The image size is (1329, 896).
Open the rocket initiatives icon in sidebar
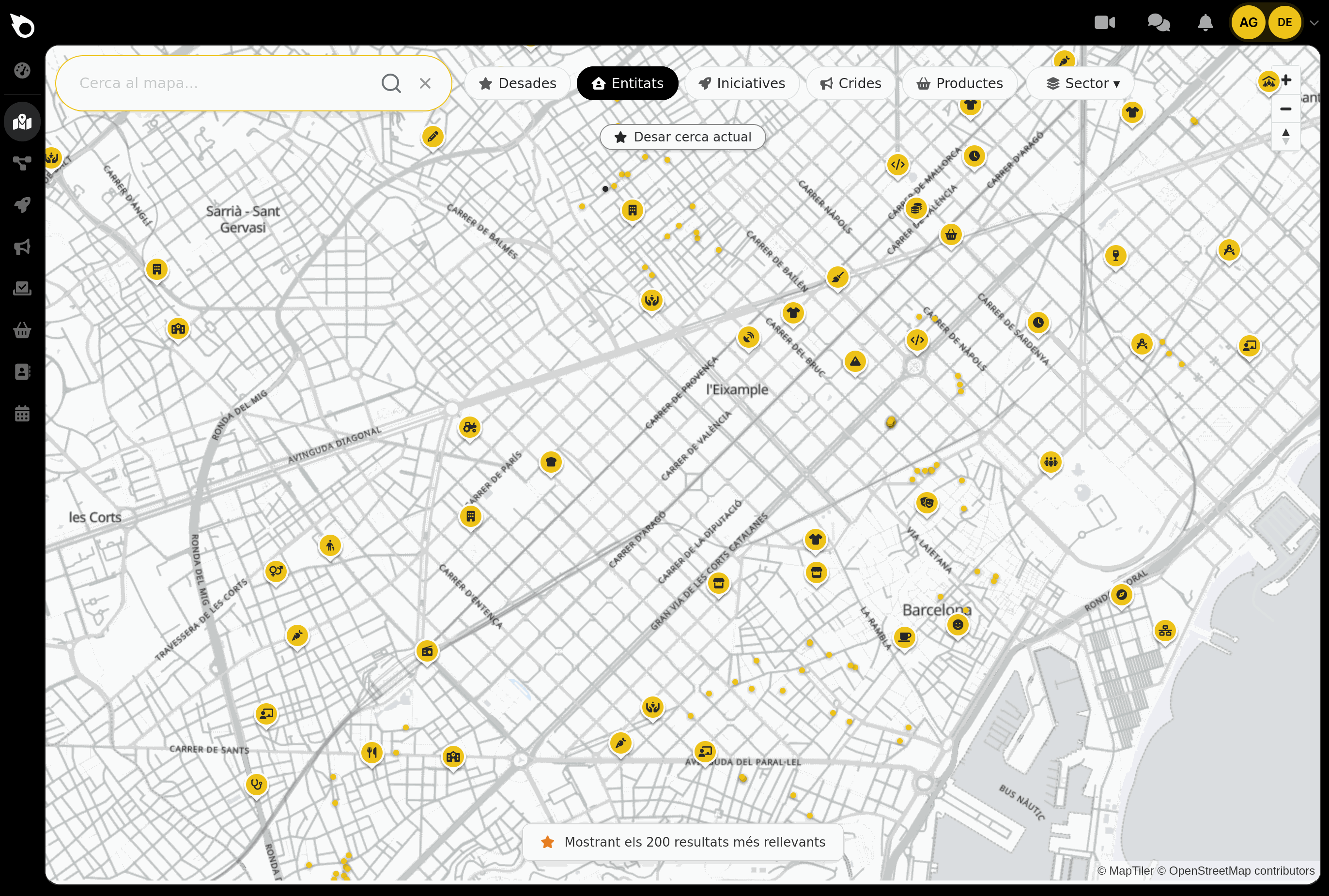click(x=22, y=205)
